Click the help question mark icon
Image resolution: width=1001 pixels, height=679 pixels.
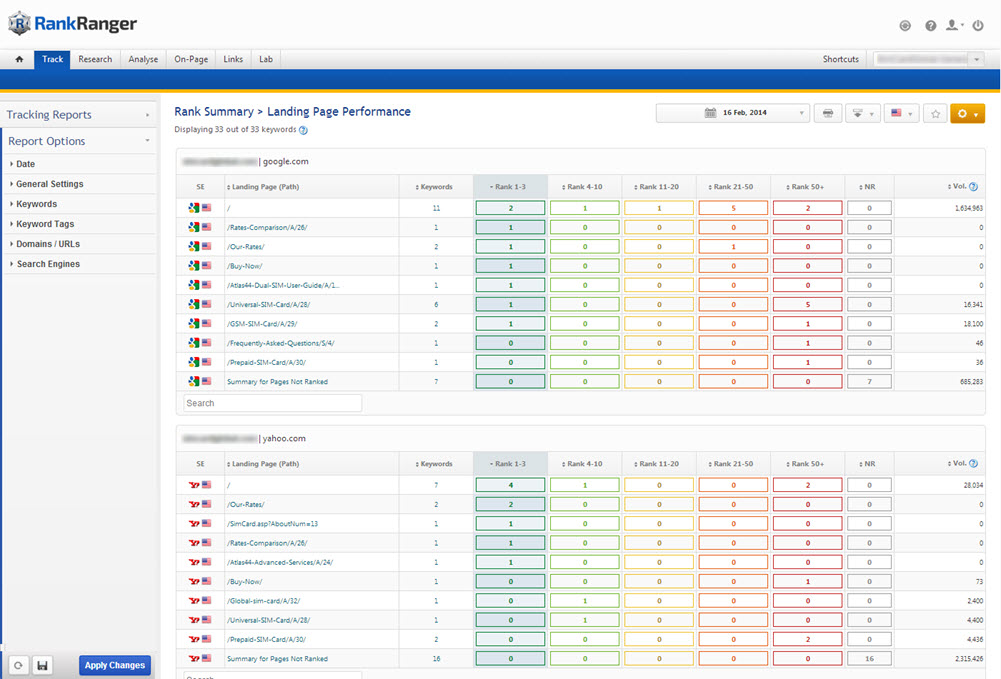tap(930, 25)
